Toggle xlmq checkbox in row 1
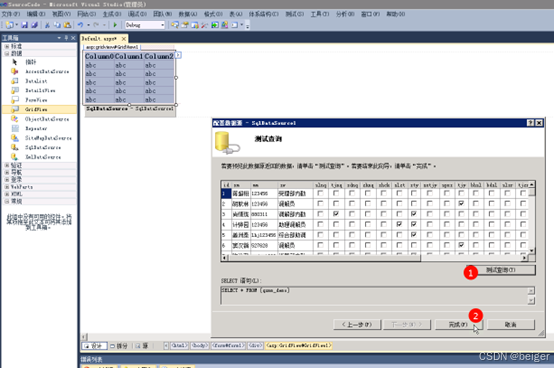This screenshot has width=554, height=368. click(x=320, y=193)
